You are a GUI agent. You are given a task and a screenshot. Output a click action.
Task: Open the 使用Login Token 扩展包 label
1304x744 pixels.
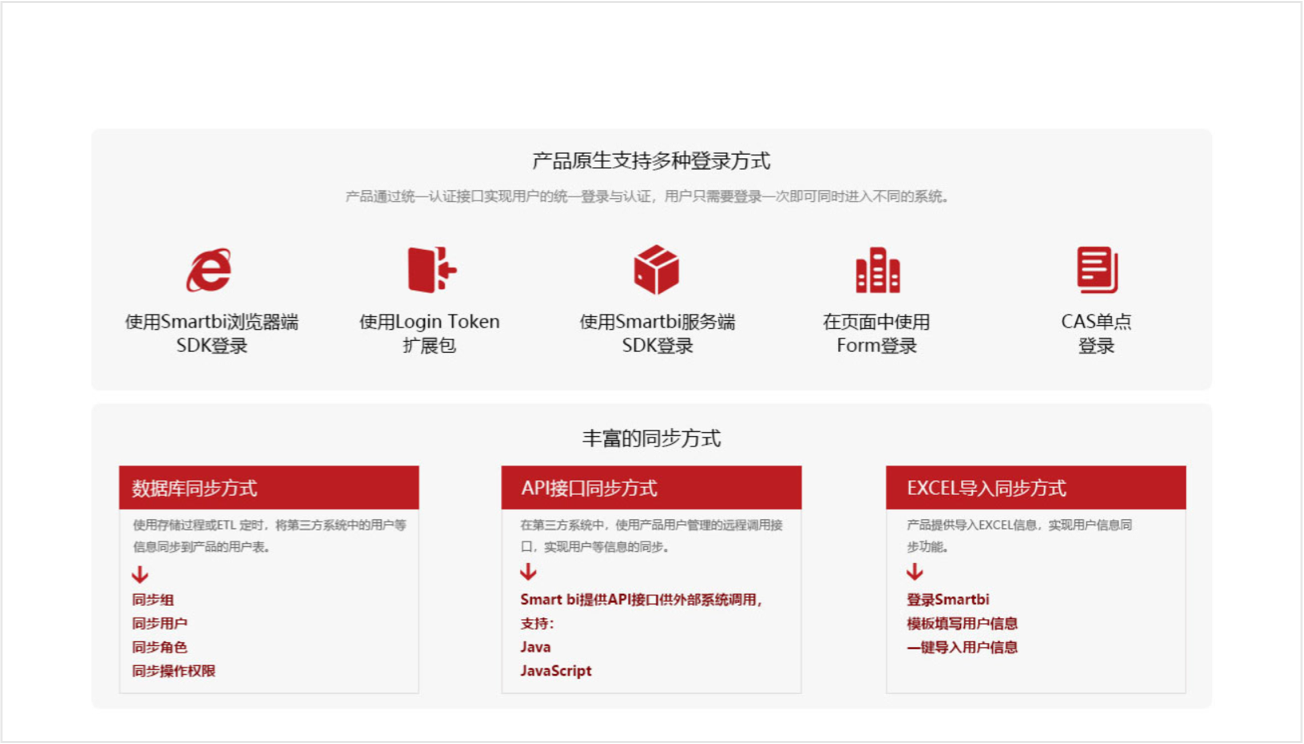(429, 334)
